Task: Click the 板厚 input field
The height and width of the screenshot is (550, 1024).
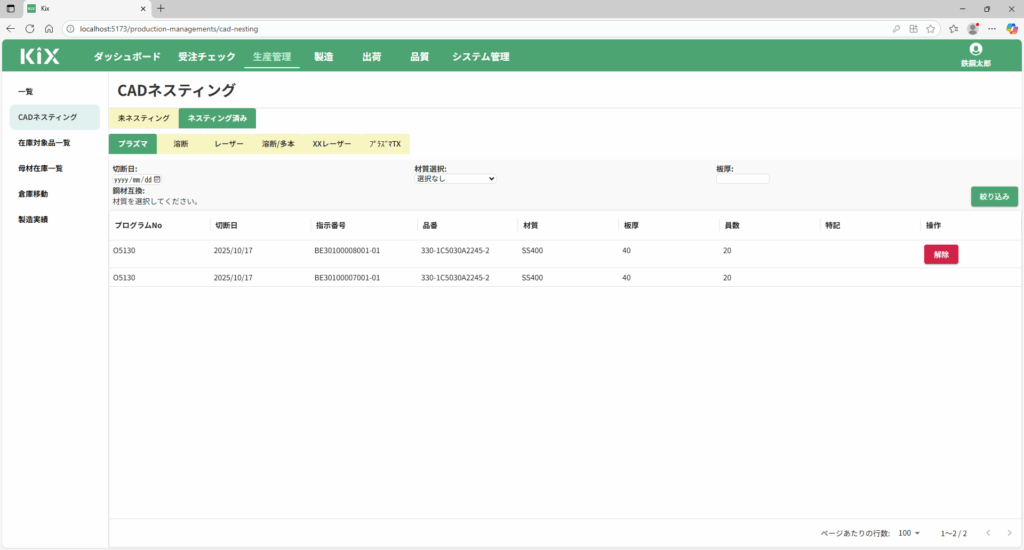Action: (742, 179)
